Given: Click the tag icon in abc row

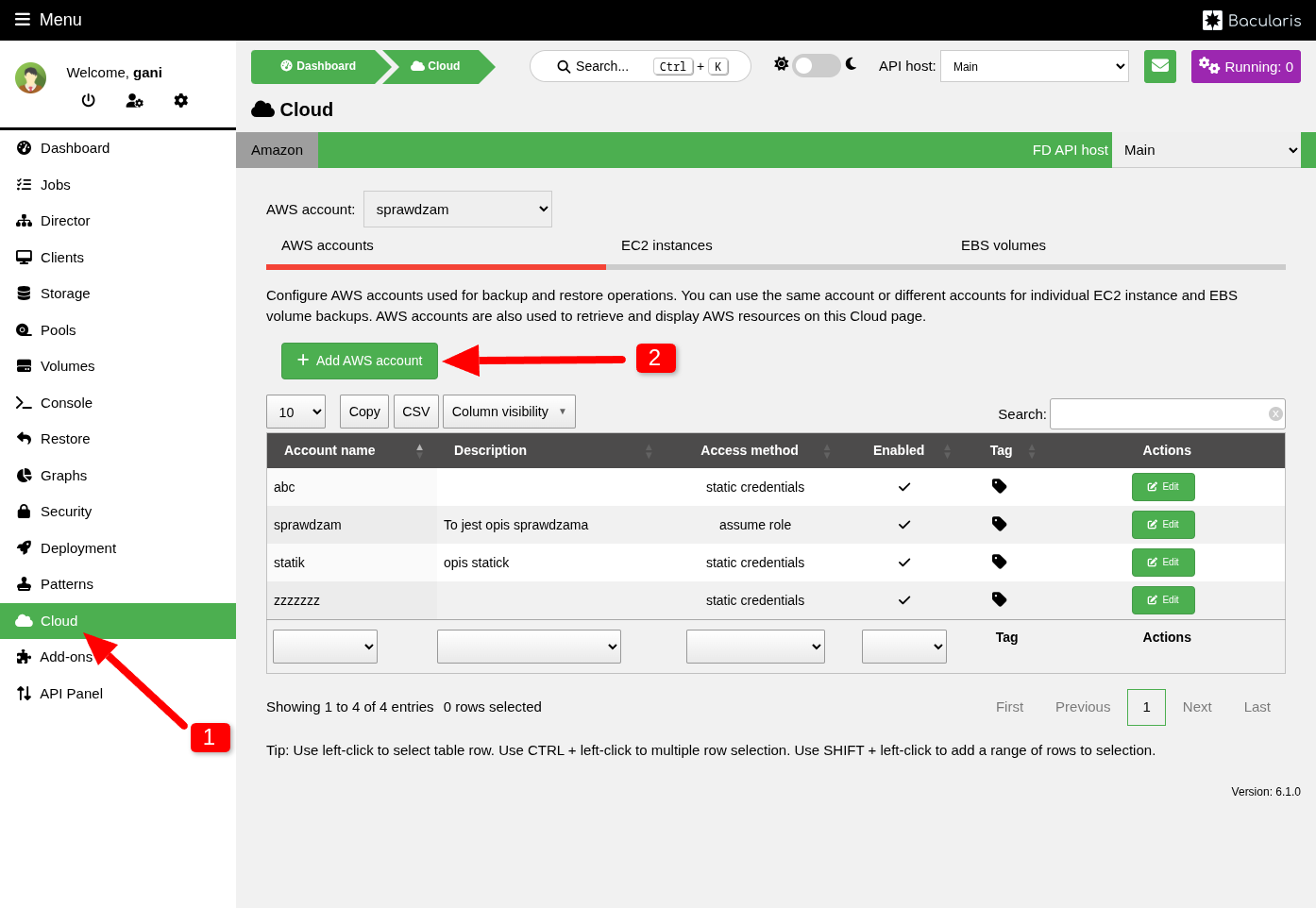Looking at the screenshot, I should pyautogui.click(x=1000, y=486).
